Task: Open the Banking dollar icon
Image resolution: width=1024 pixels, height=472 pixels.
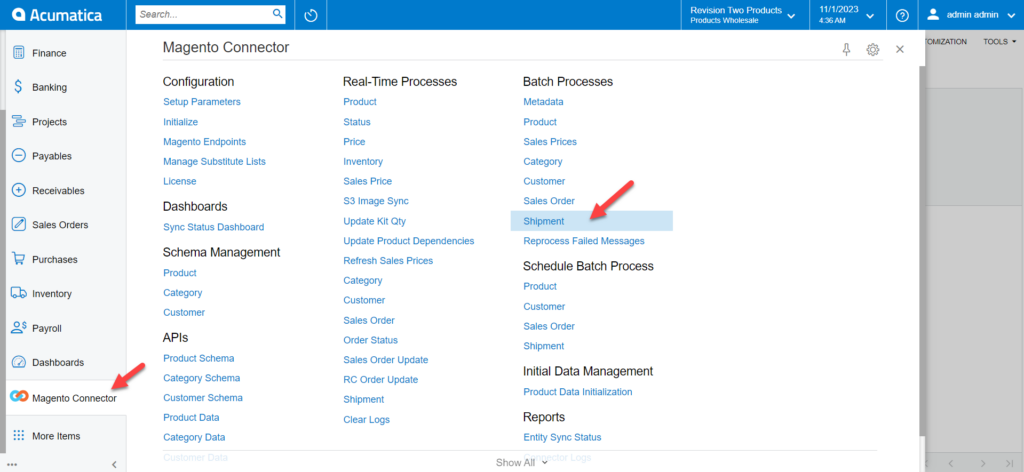Action: [x=18, y=87]
